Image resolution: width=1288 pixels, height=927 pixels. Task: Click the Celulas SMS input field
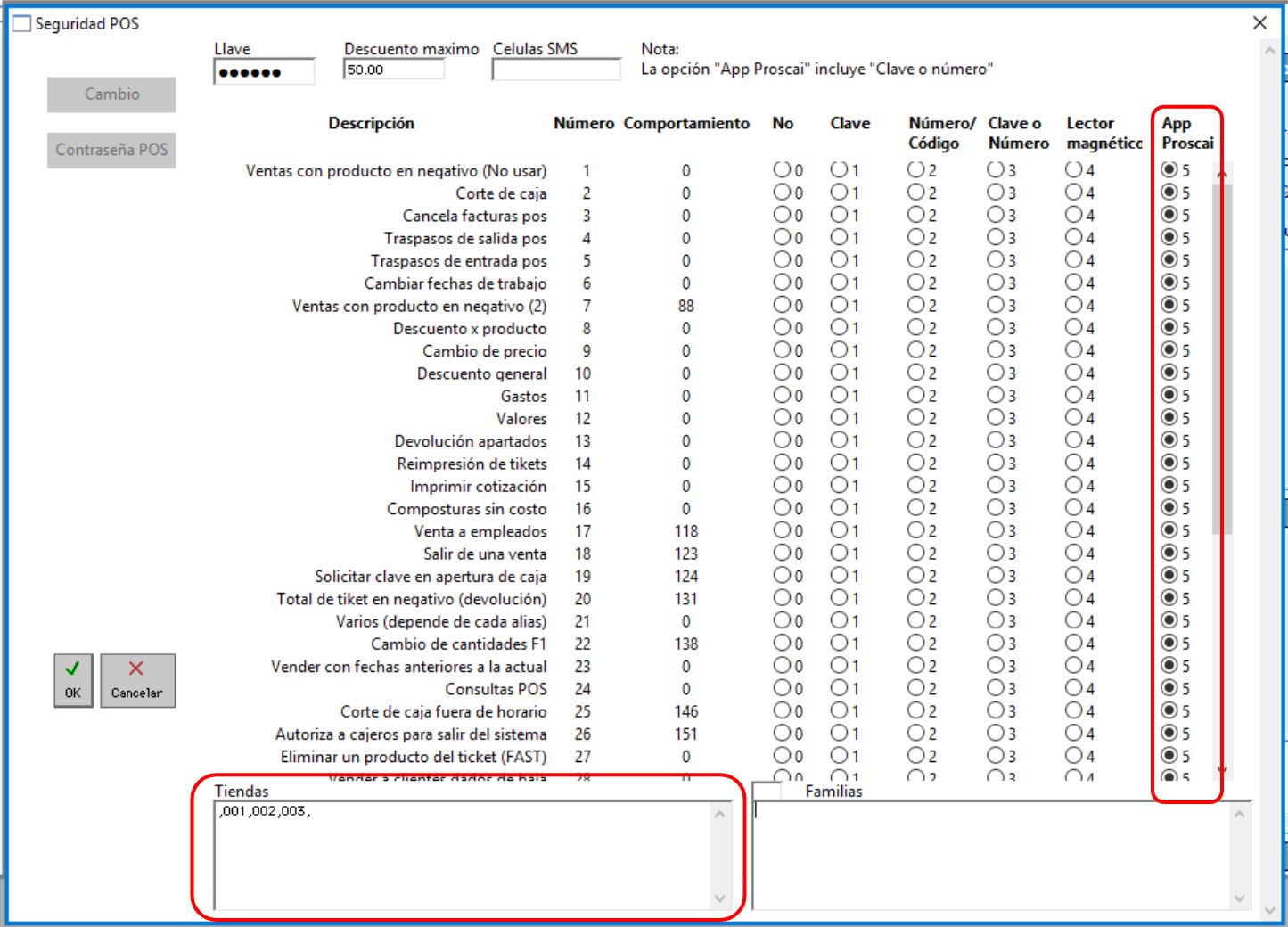pyautogui.click(x=556, y=70)
